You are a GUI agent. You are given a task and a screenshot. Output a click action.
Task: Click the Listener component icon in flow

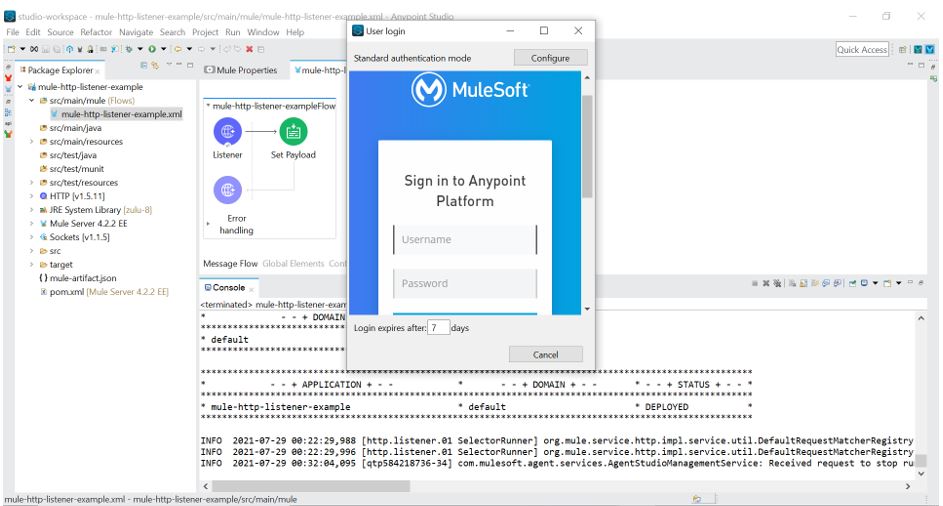(227, 131)
